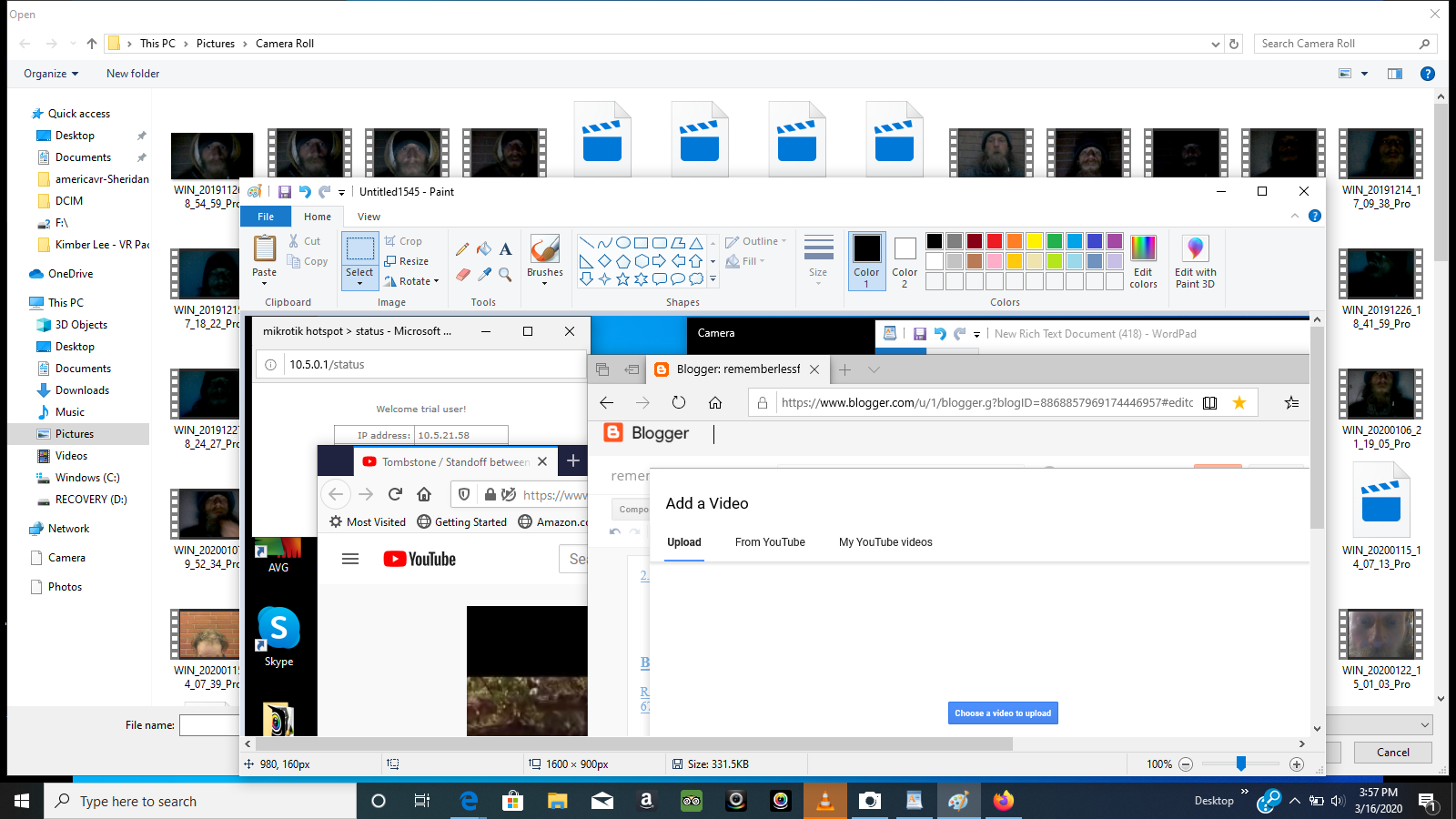Select the Five-point star shape
1456x819 pixels.
(622, 279)
